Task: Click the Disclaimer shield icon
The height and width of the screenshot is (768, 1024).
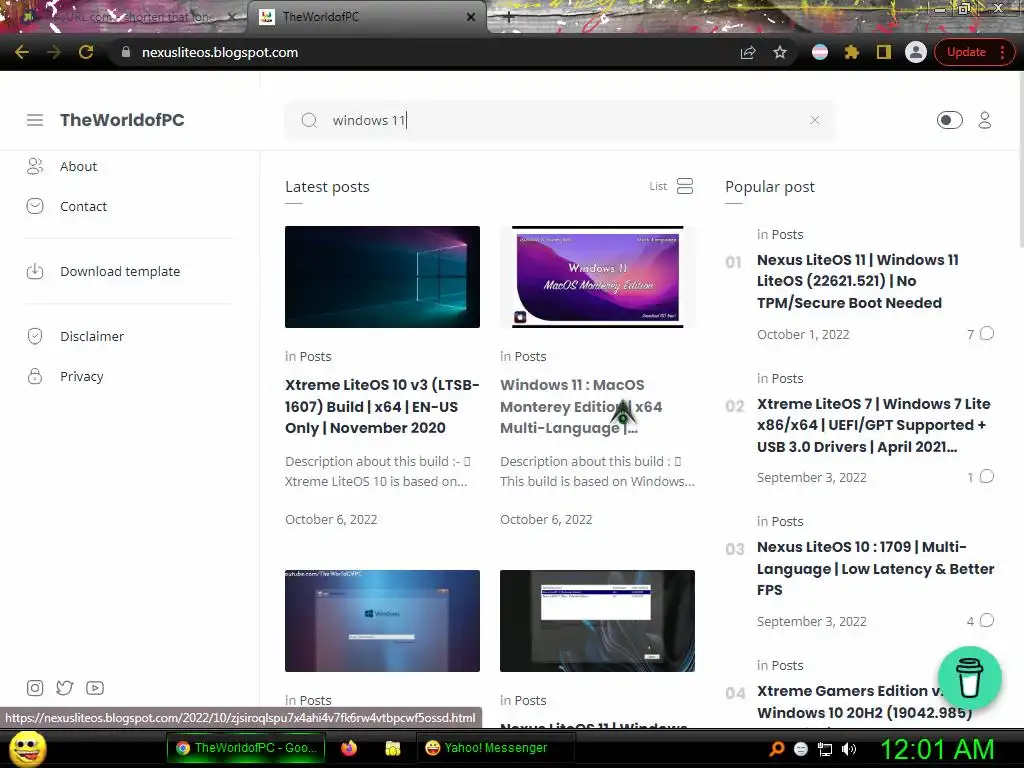Action: 35,336
